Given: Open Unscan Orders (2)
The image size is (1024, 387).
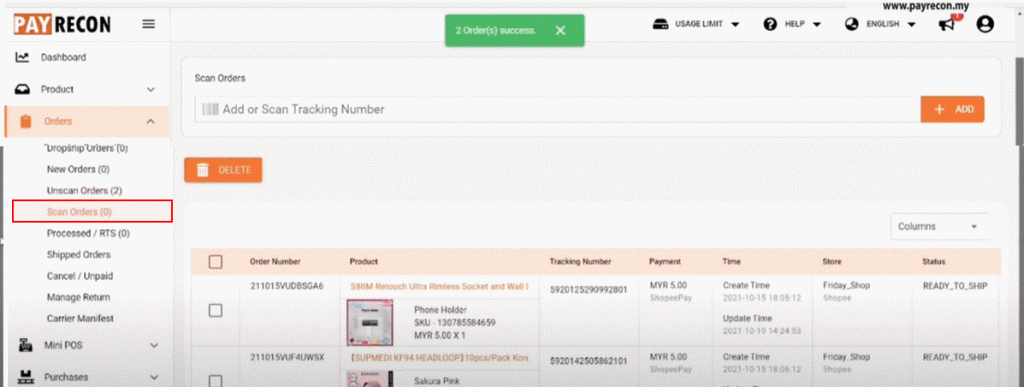Looking at the screenshot, I should [x=84, y=191].
